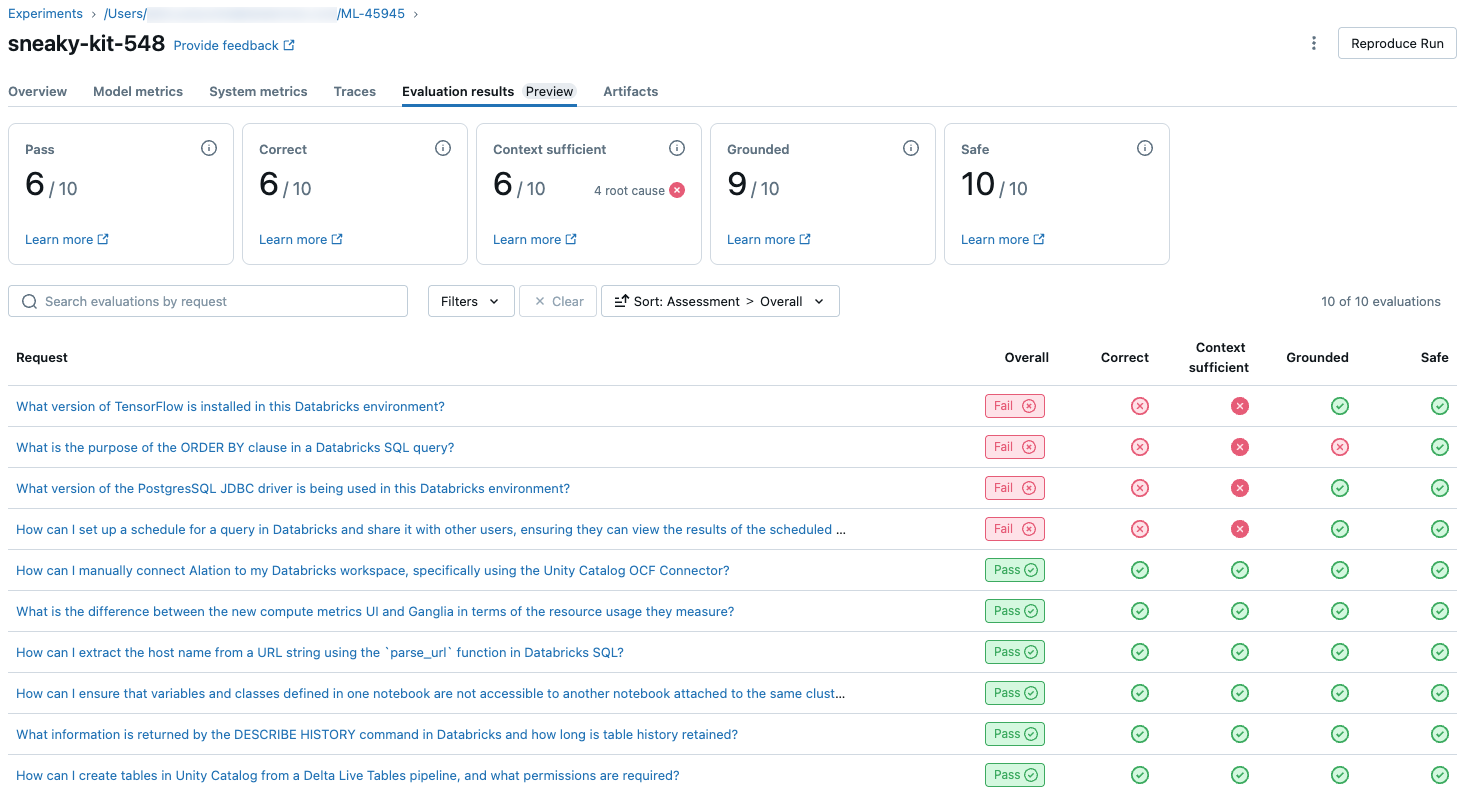Click the failed Grounded icon for ORDER BY row

(x=1340, y=447)
